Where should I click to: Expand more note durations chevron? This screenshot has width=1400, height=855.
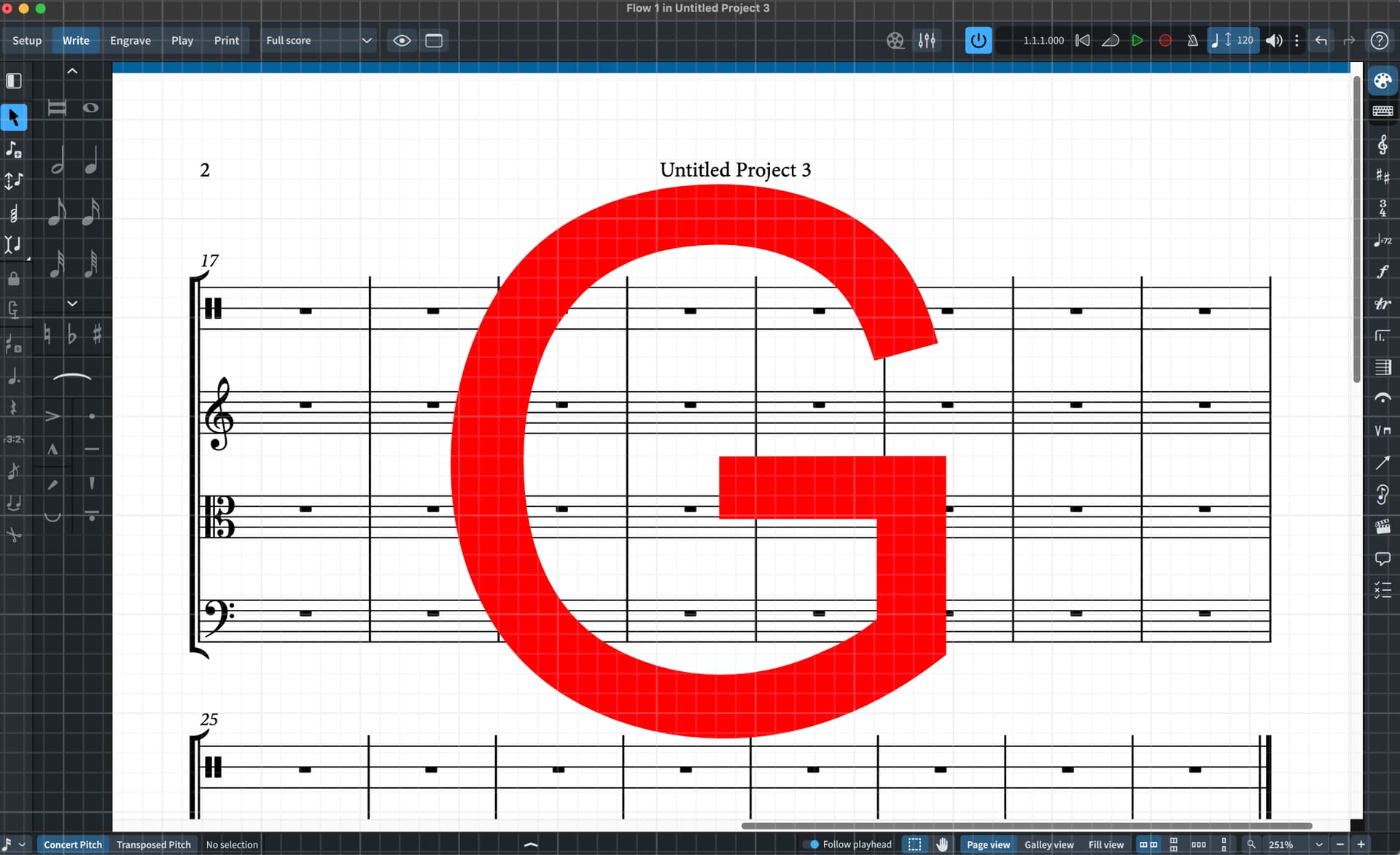[72, 303]
